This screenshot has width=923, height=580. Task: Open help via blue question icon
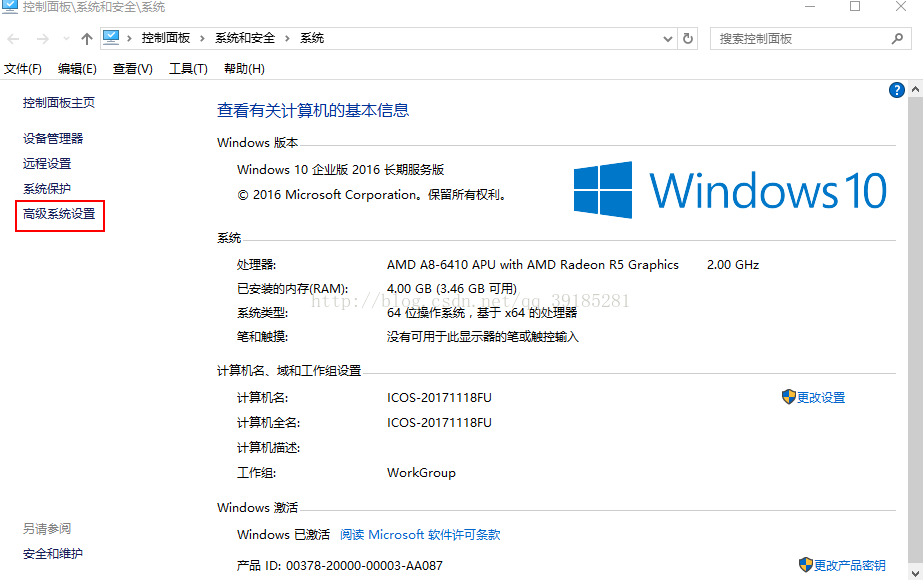pos(897,90)
